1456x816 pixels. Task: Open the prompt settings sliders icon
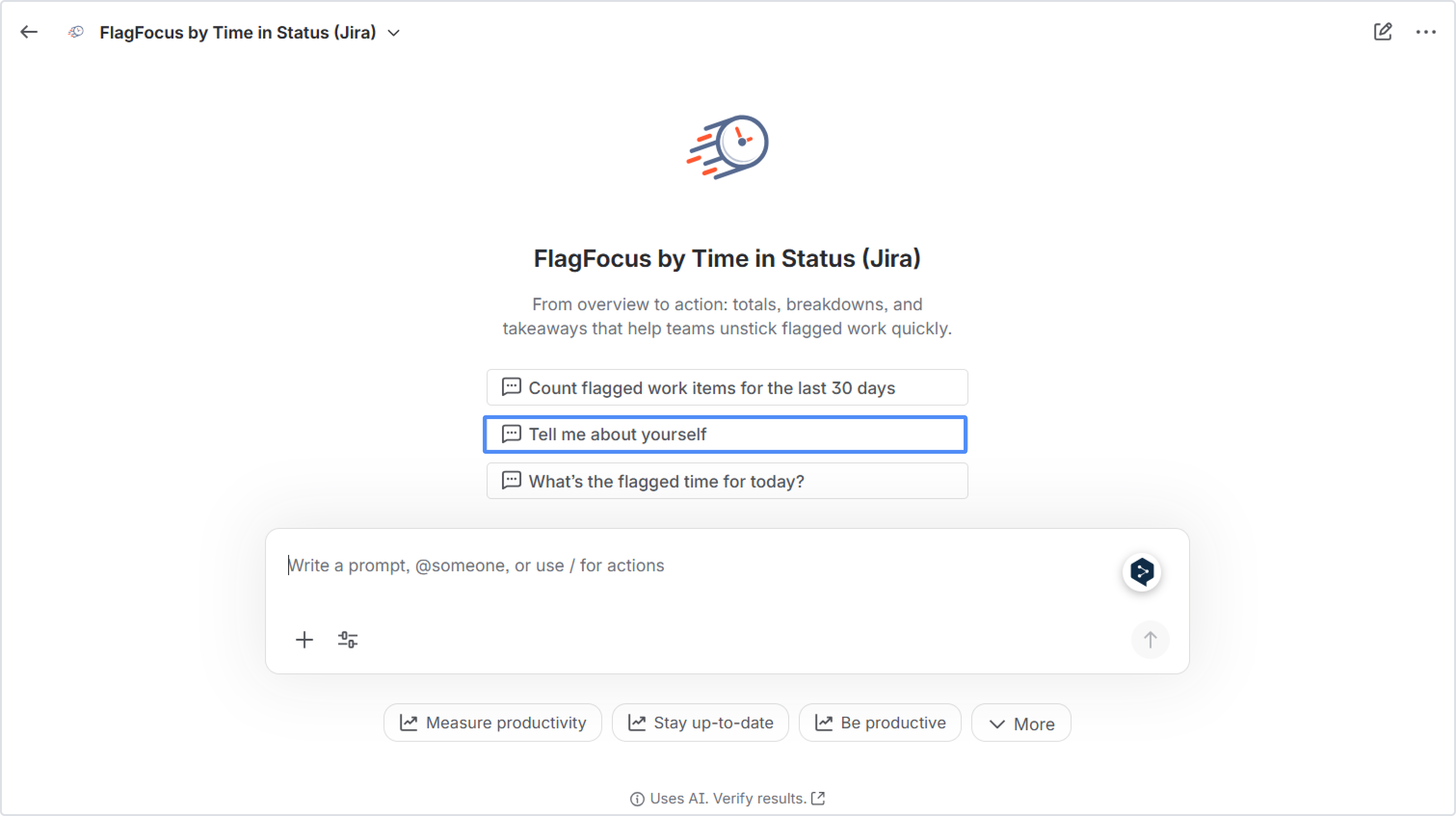click(347, 640)
